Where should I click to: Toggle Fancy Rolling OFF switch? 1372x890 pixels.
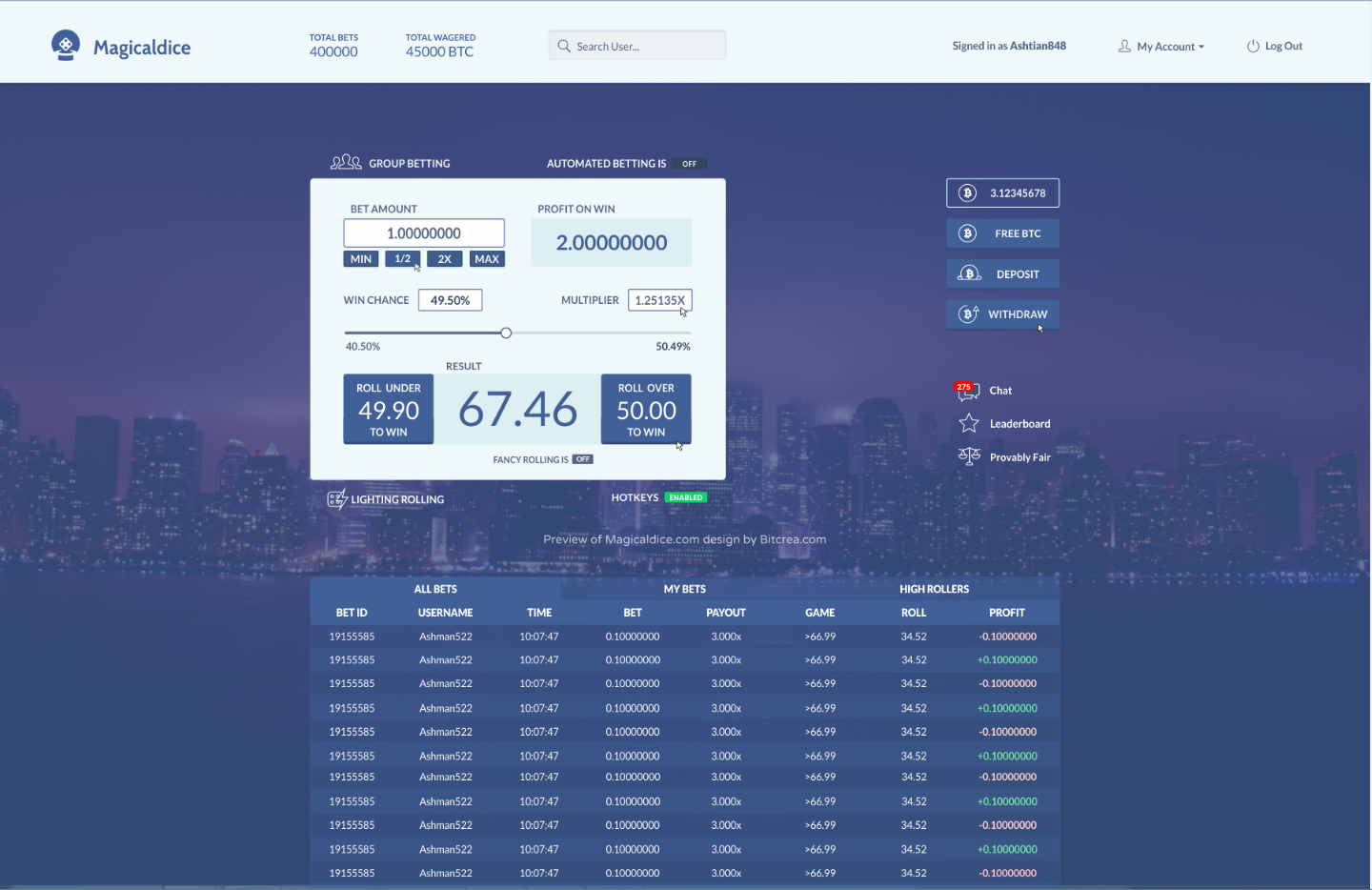tap(583, 459)
